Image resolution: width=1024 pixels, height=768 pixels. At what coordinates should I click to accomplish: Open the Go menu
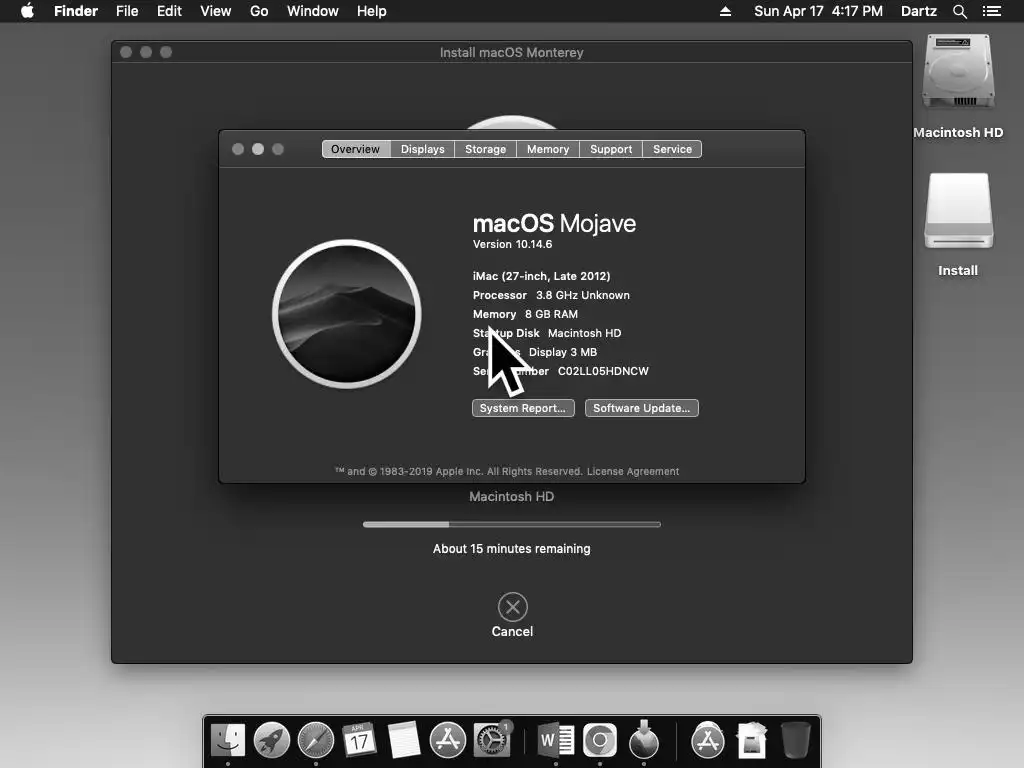(x=259, y=11)
